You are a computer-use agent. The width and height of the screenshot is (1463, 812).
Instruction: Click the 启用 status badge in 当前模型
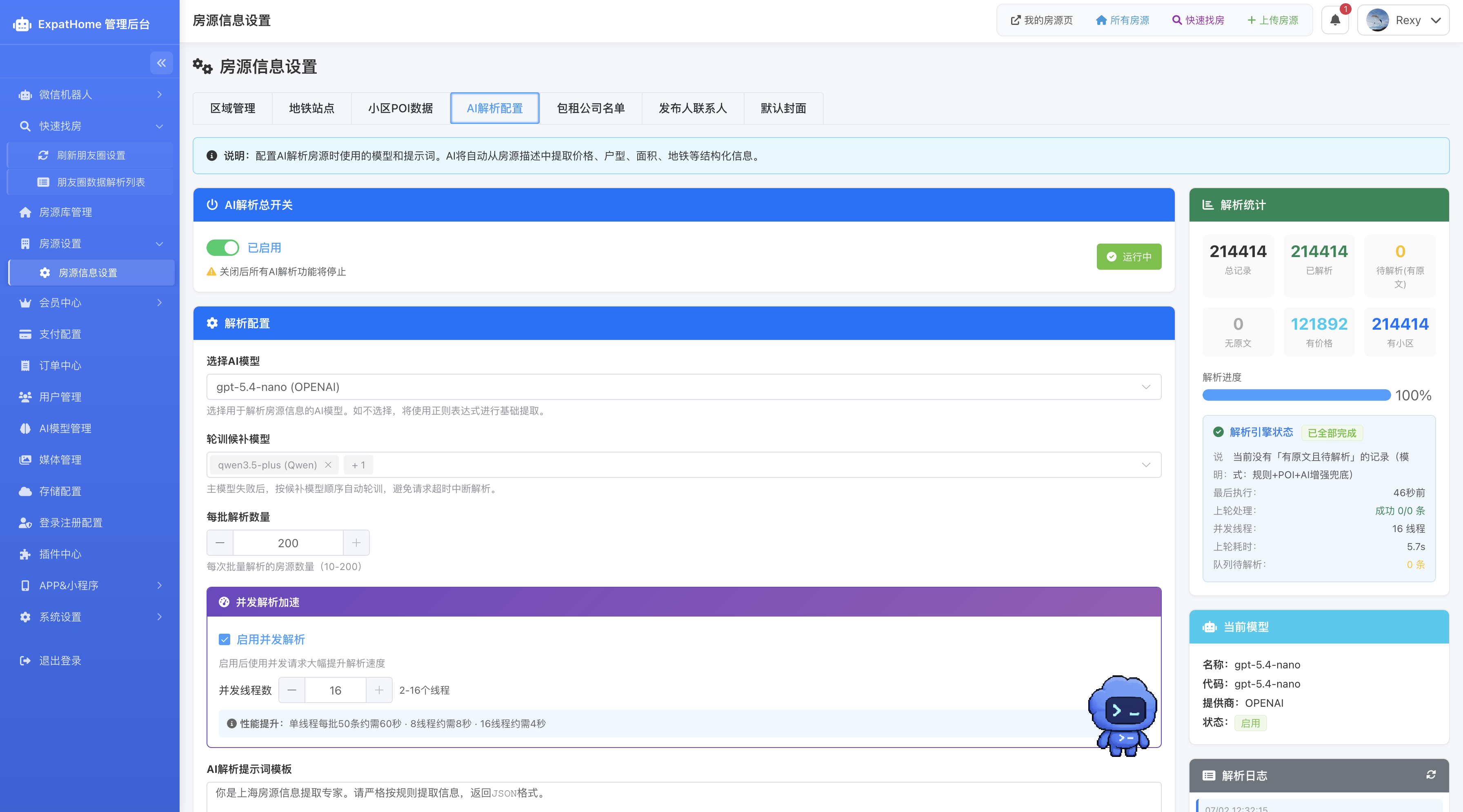point(1250,723)
